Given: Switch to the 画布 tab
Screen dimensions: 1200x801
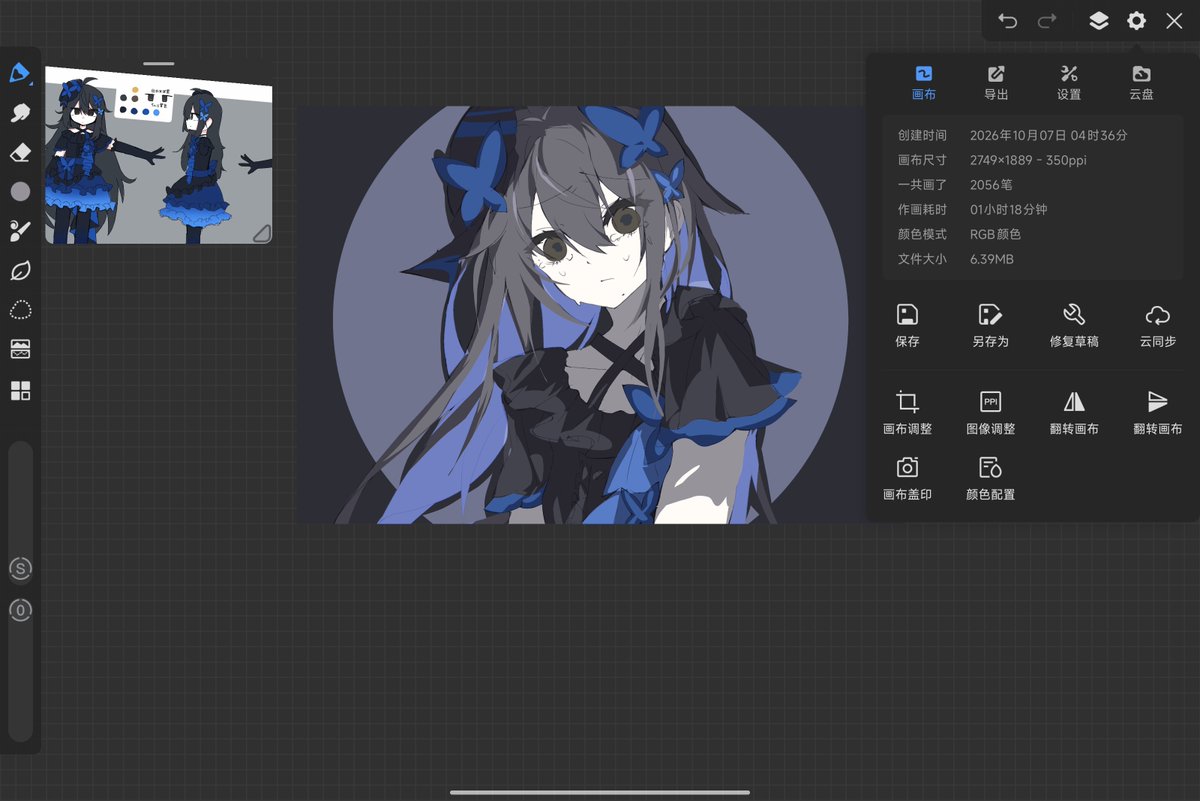Looking at the screenshot, I should tap(924, 83).
